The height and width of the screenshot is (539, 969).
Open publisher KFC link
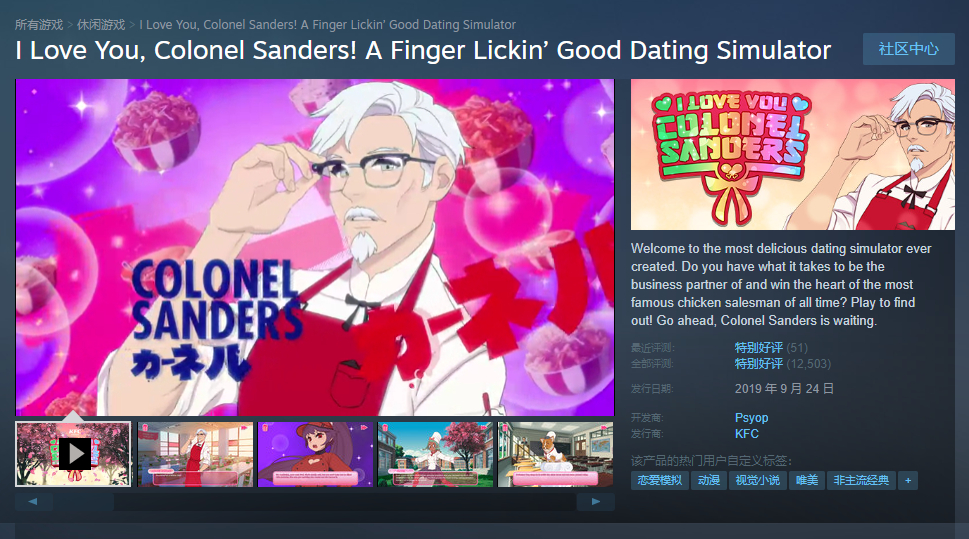pos(747,434)
